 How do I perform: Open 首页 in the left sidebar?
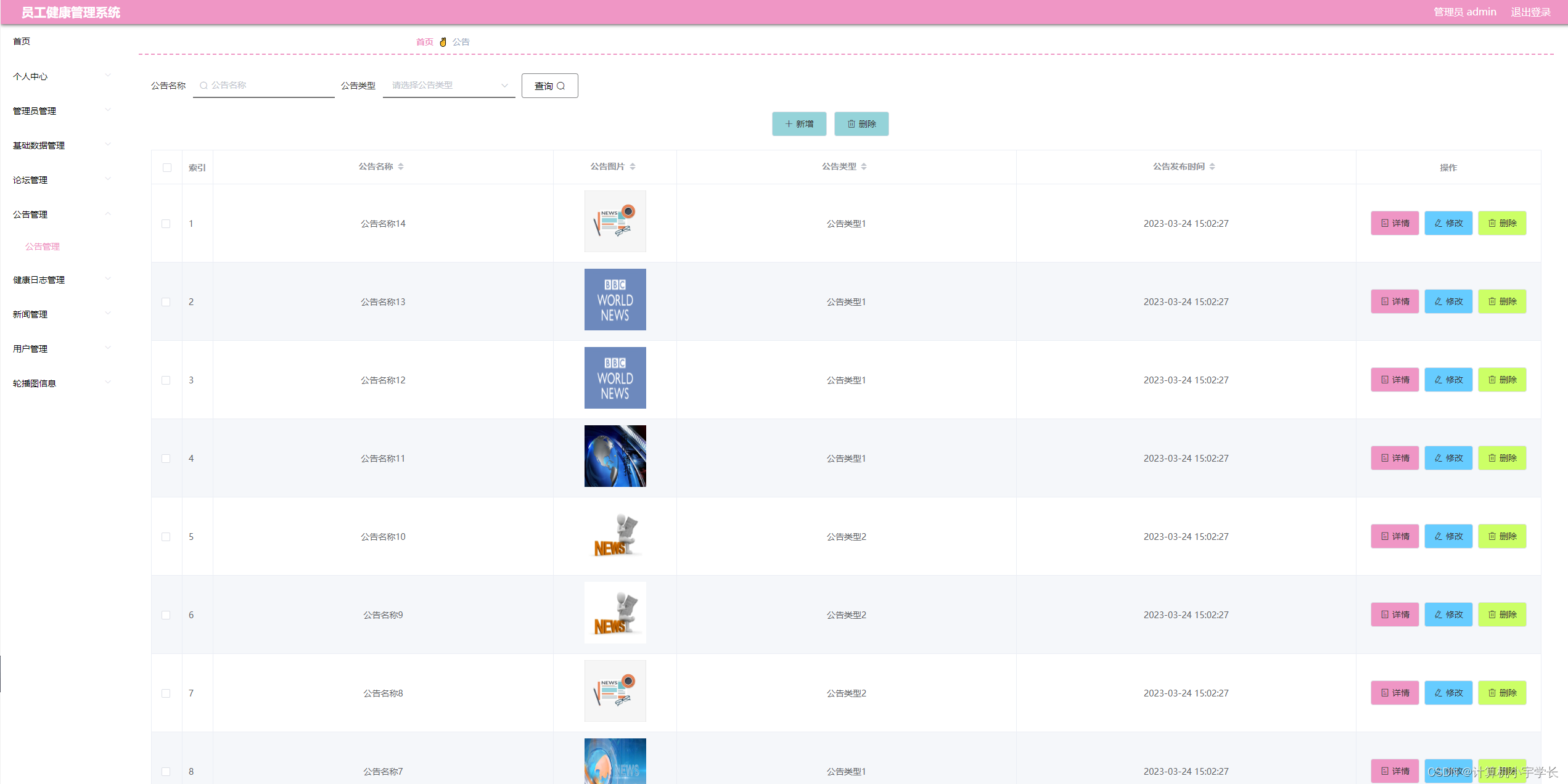(x=22, y=41)
